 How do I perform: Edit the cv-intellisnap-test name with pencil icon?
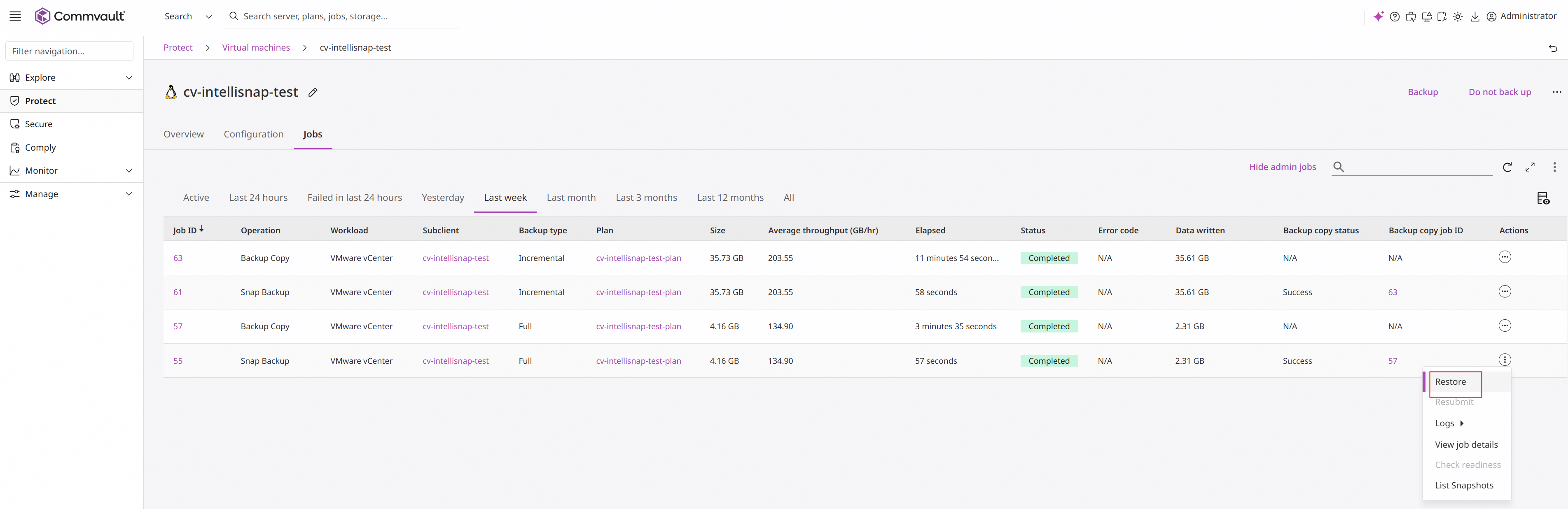tap(313, 93)
